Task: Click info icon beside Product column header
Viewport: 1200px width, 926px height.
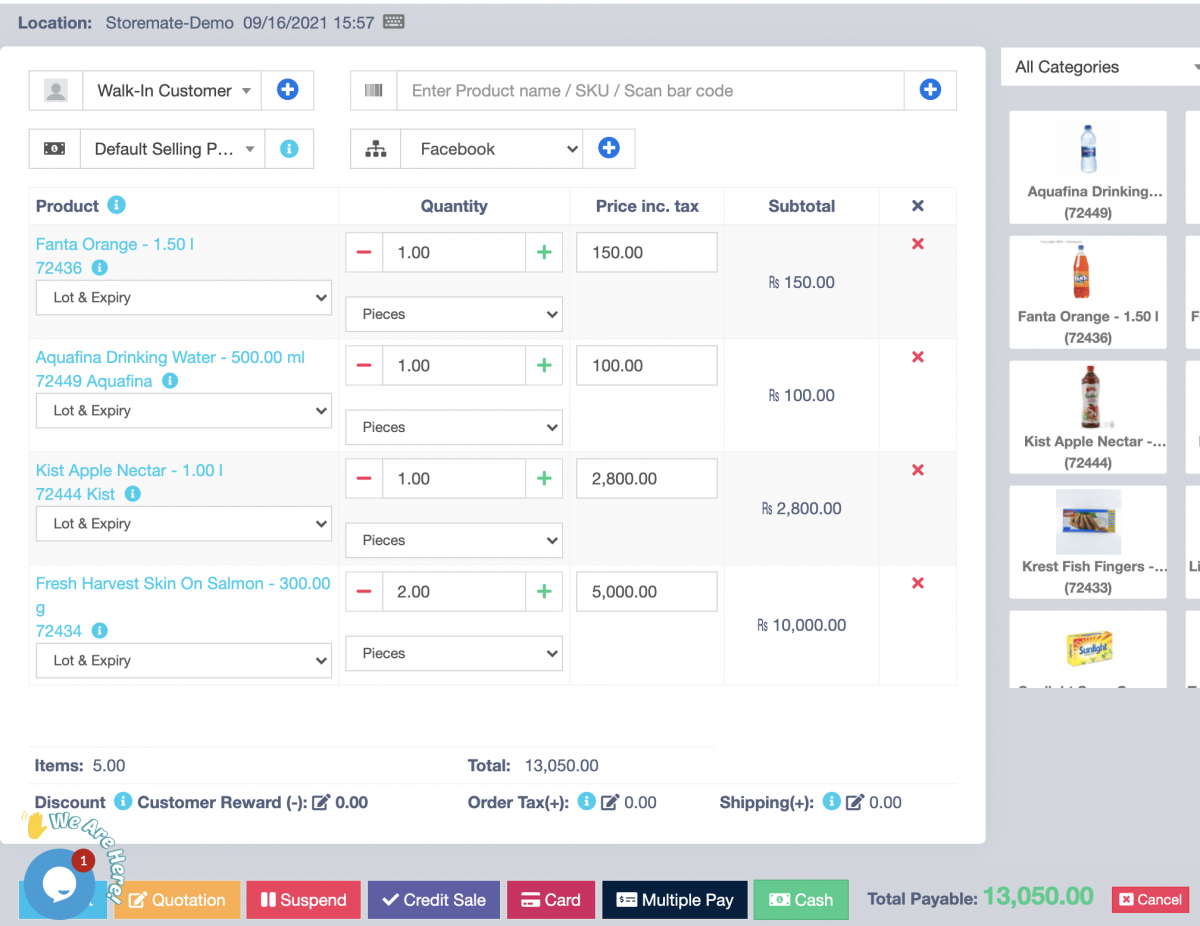Action: (117, 205)
